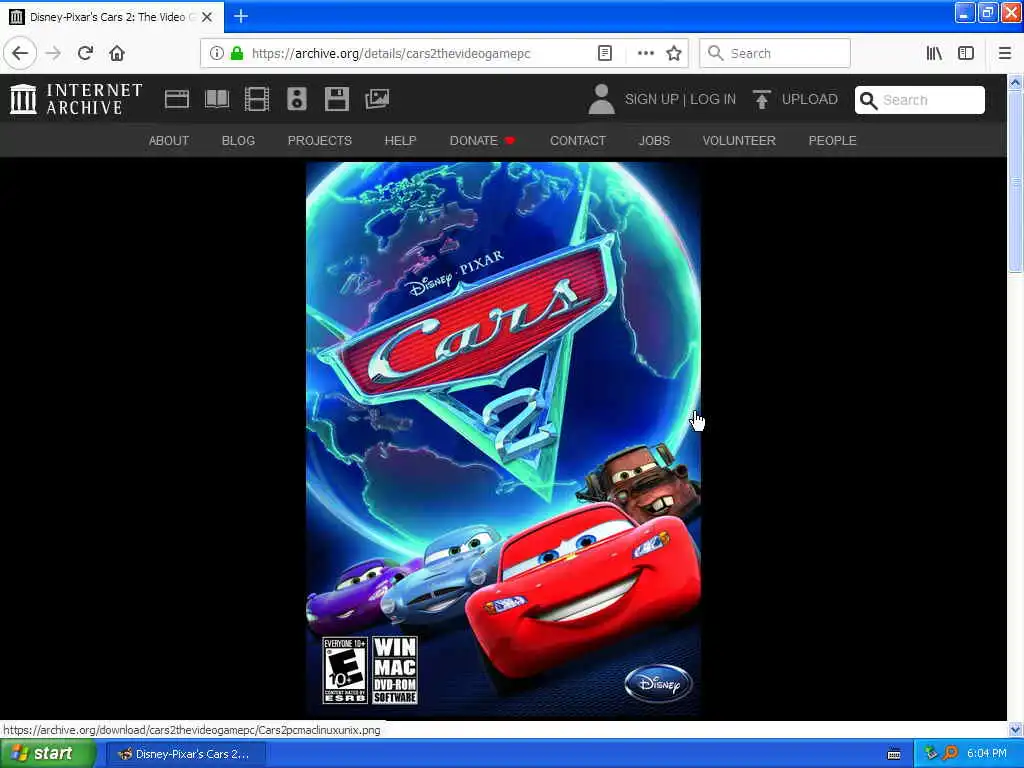Reload the current page

click(x=85, y=53)
